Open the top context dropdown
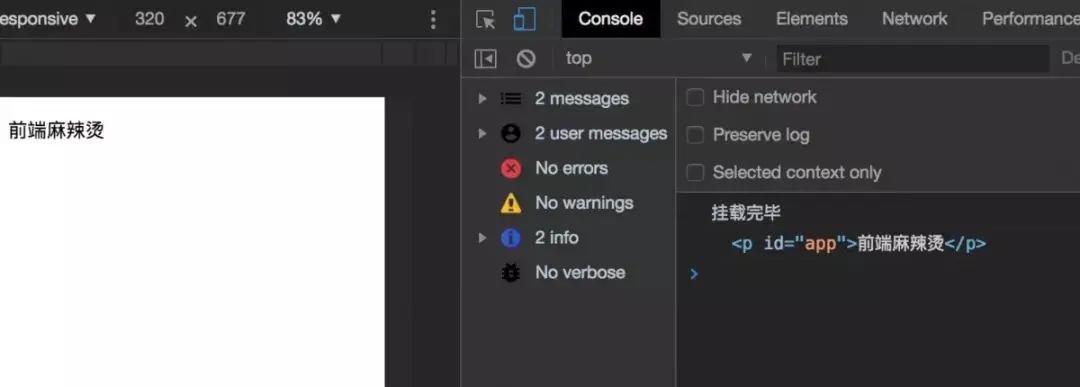 point(658,59)
